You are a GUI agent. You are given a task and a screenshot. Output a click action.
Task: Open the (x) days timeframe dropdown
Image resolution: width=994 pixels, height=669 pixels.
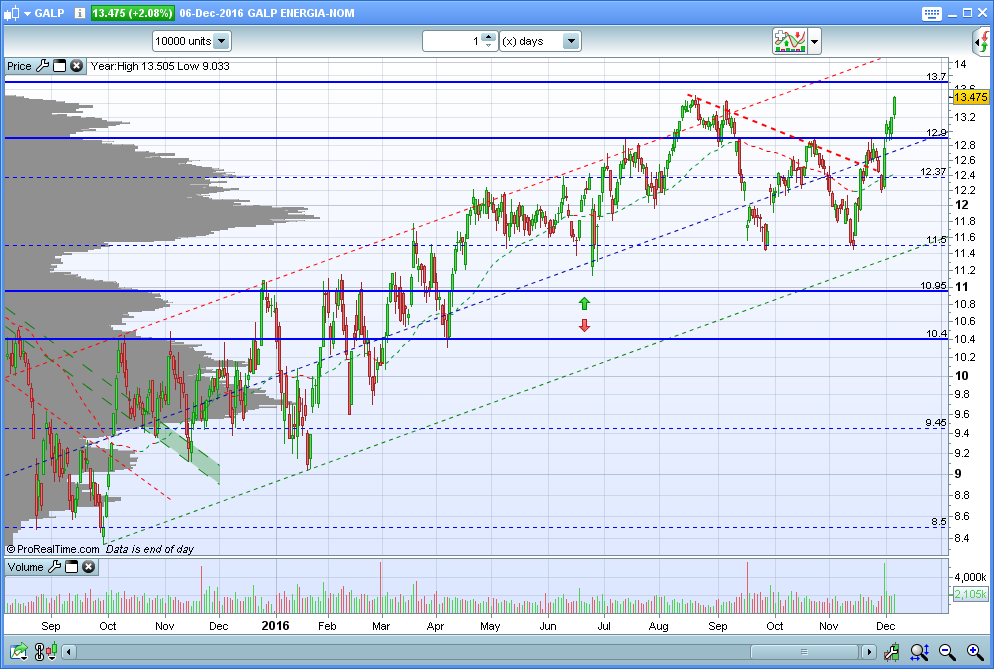pyautogui.click(x=540, y=41)
